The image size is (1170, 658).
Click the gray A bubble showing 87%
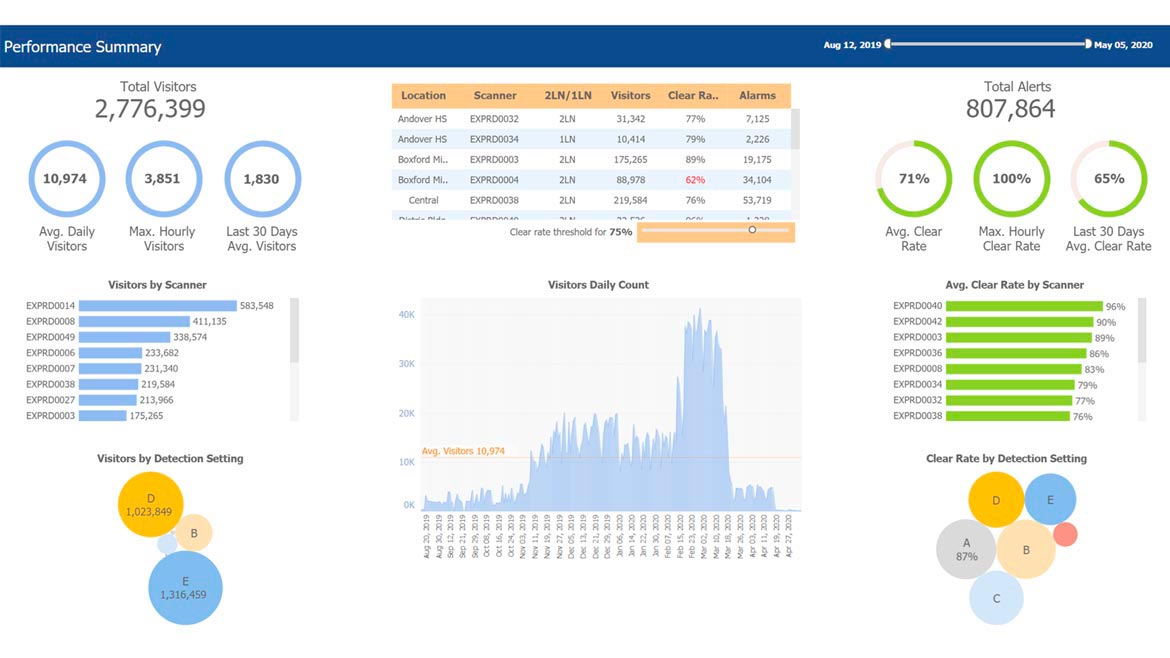tap(966, 550)
